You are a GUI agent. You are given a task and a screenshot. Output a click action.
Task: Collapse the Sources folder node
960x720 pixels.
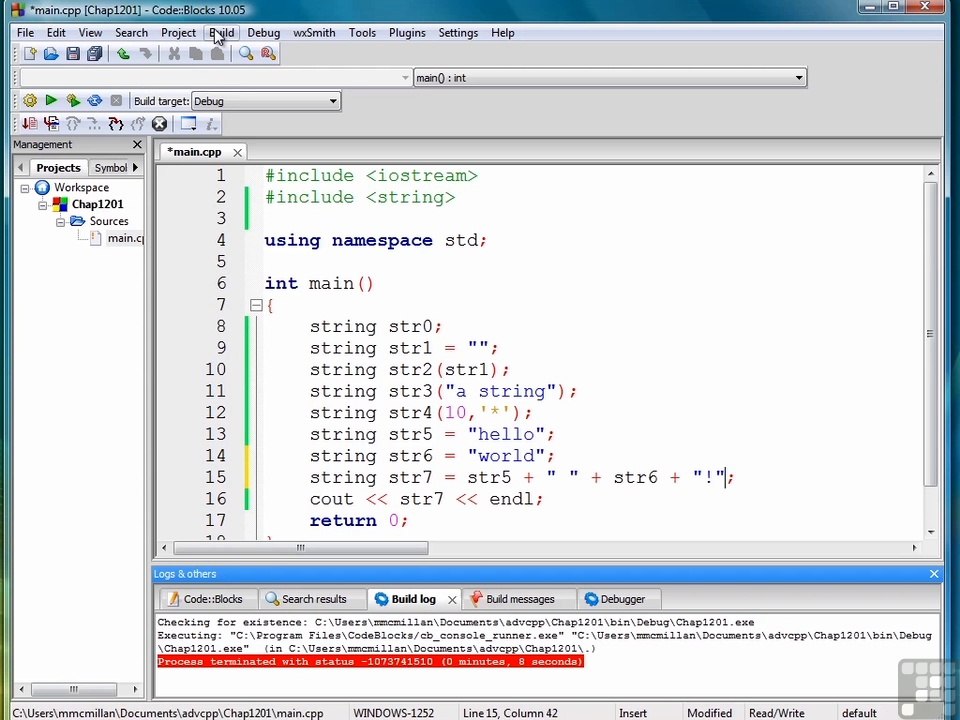60,222
